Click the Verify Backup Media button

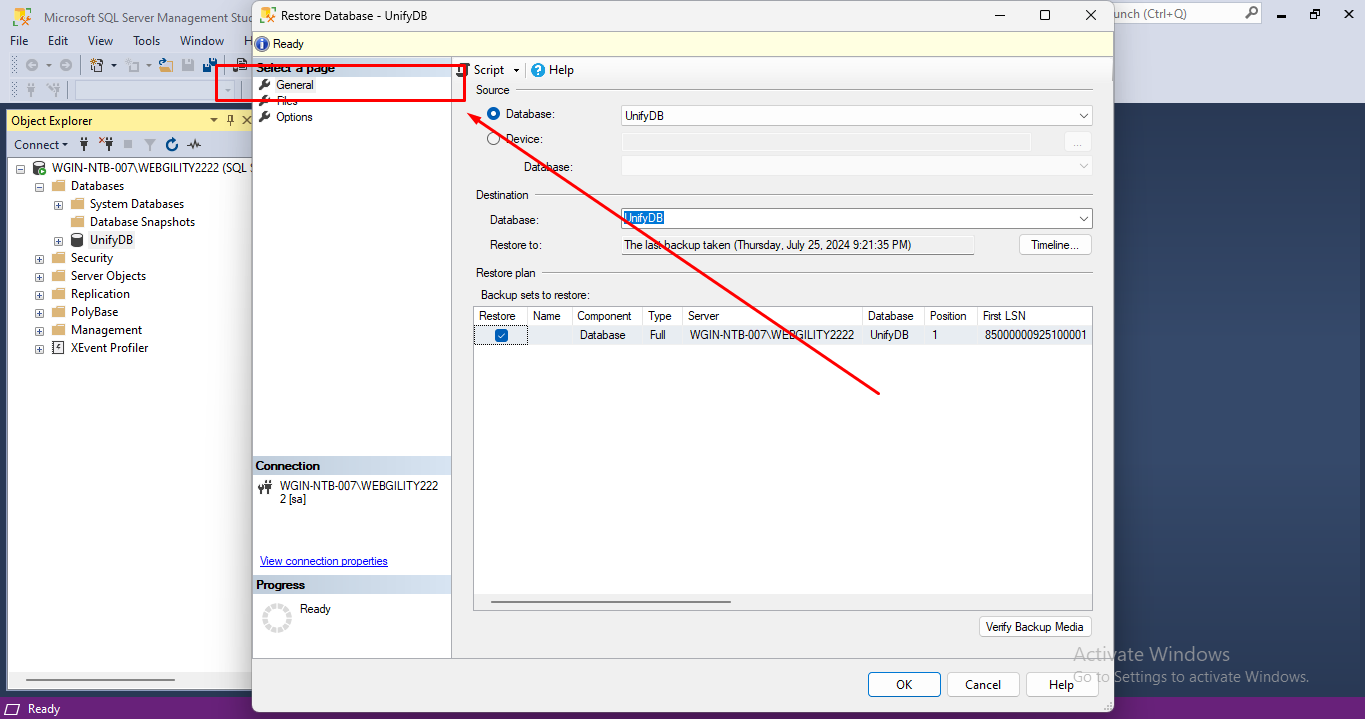pyautogui.click(x=1035, y=626)
